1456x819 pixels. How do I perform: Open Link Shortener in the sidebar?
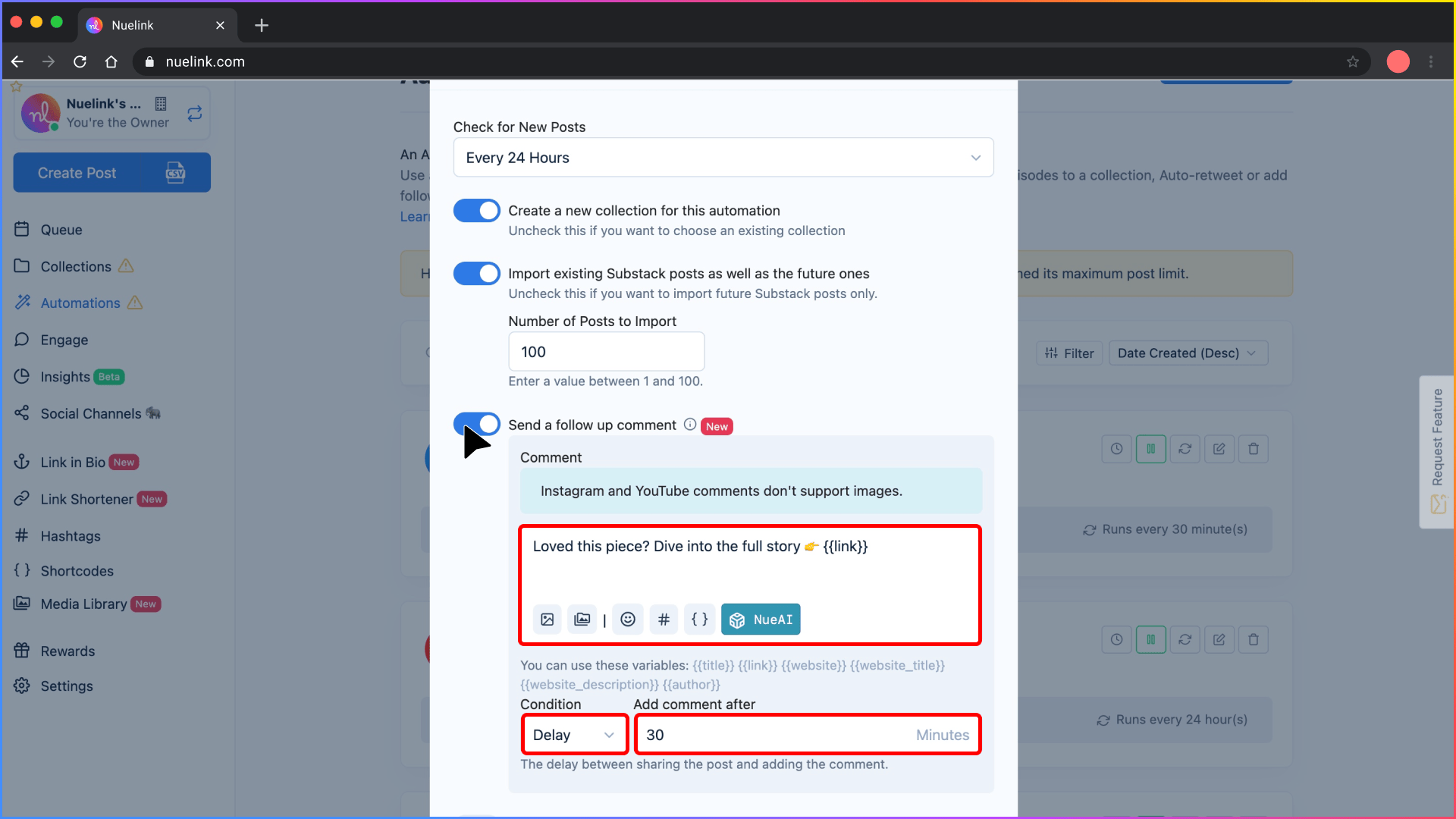[90, 499]
